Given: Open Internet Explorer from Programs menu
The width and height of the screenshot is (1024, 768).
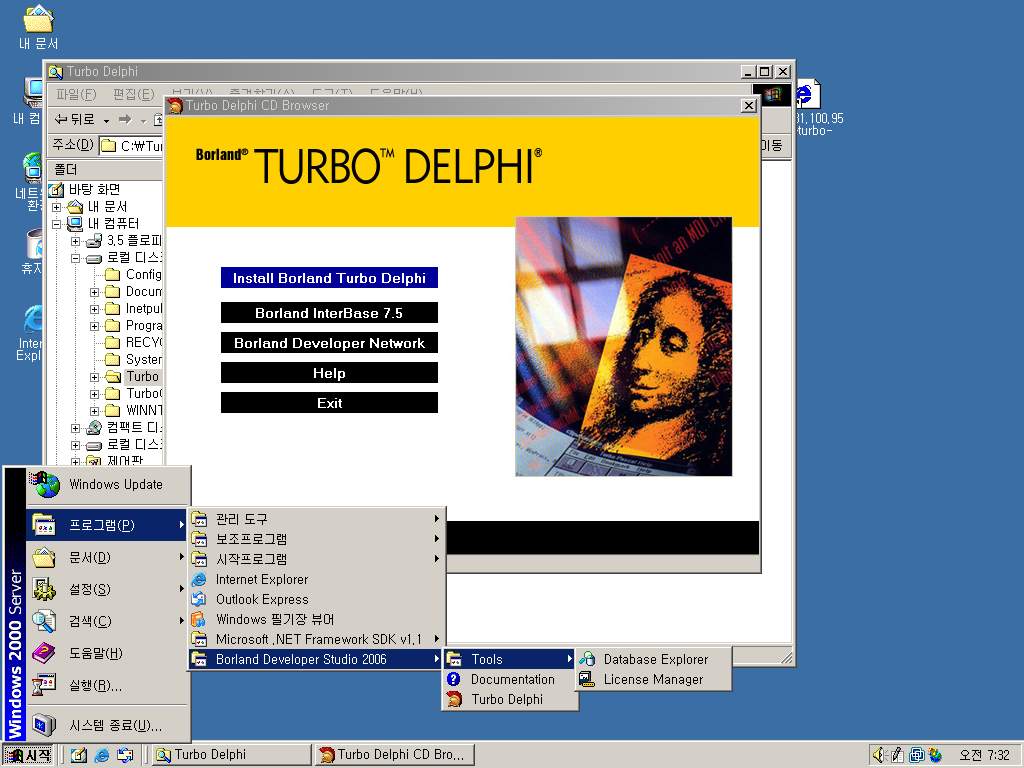Looking at the screenshot, I should pos(262,579).
